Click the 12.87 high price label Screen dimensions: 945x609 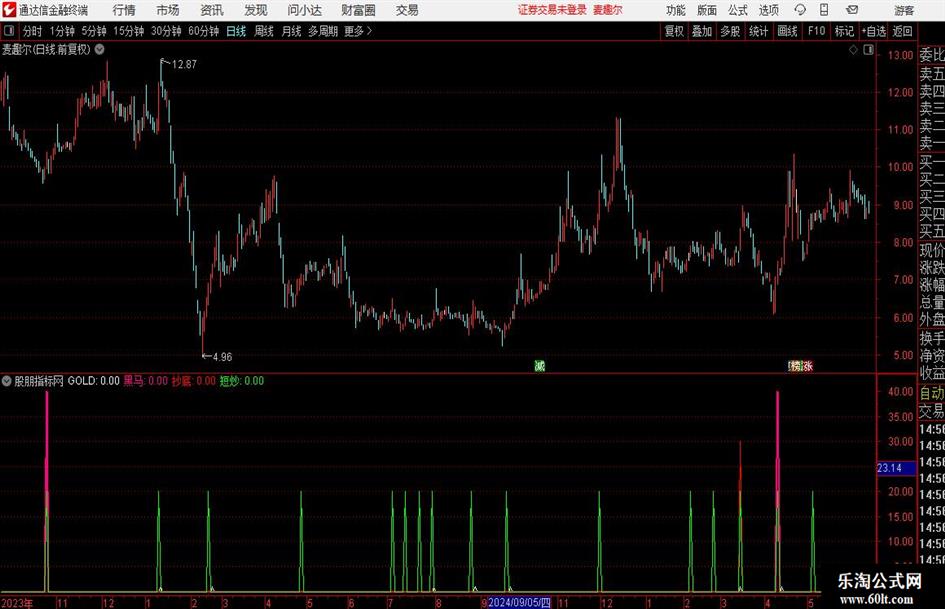(184, 64)
